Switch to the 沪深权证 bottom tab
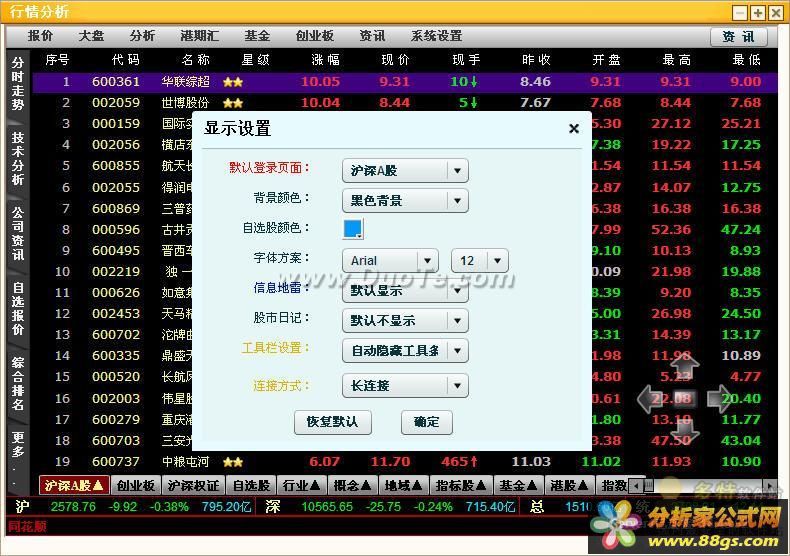The height and width of the screenshot is (556, 790). 193,485
